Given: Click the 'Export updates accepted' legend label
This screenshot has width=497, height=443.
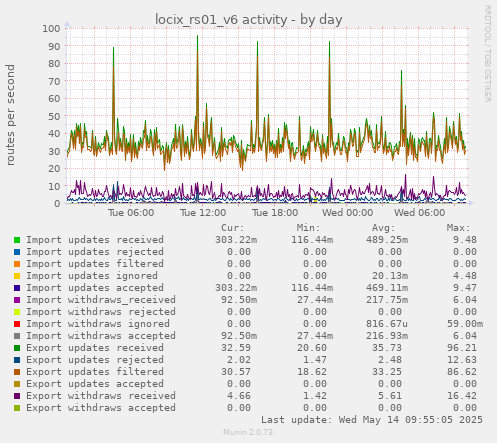Looking at the screenshot, I should (95, 384).
